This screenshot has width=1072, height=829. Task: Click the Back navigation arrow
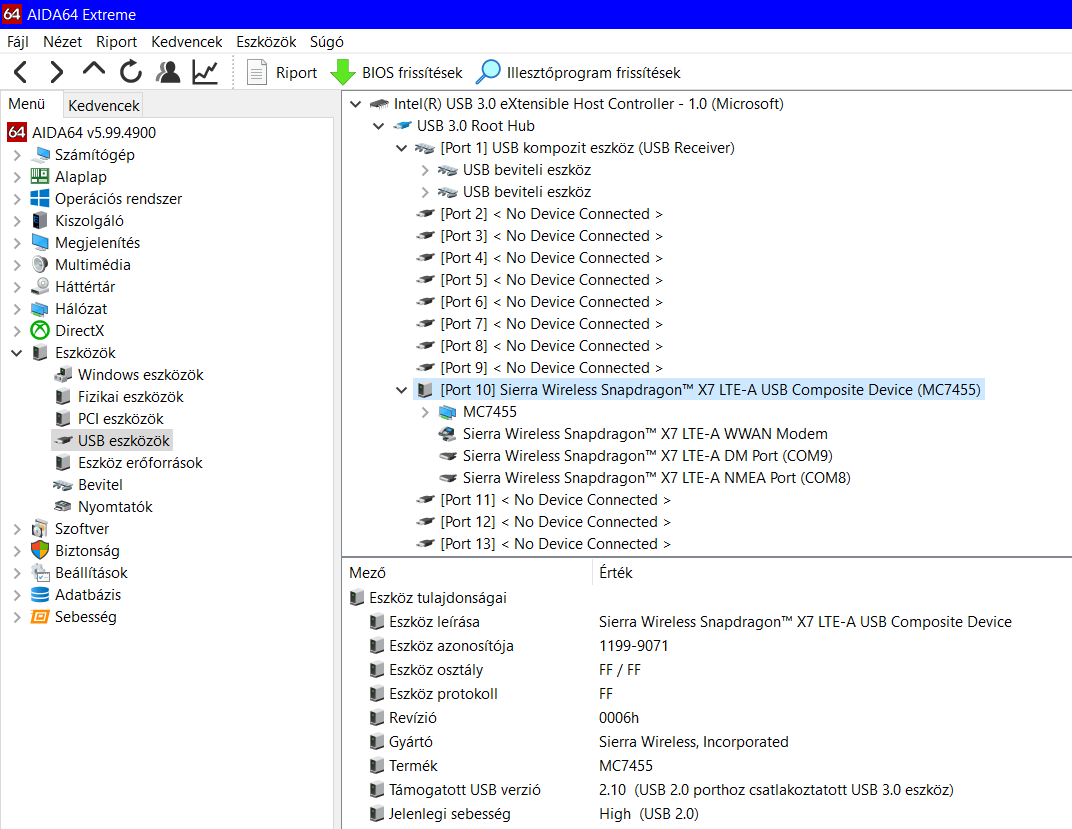pos(21,72)
